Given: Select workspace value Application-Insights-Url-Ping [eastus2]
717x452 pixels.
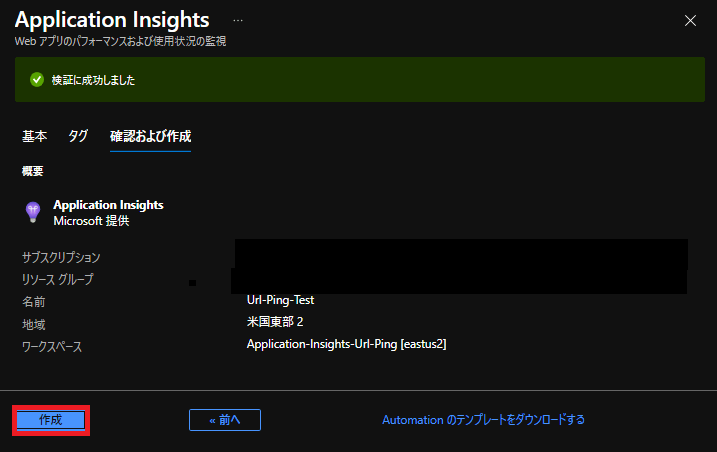Looking at the screenshot, I should click(347, 344).
